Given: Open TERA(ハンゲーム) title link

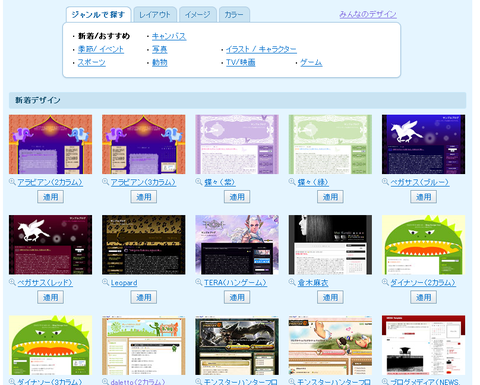Looking at the screenshot, I should point(235,283).
